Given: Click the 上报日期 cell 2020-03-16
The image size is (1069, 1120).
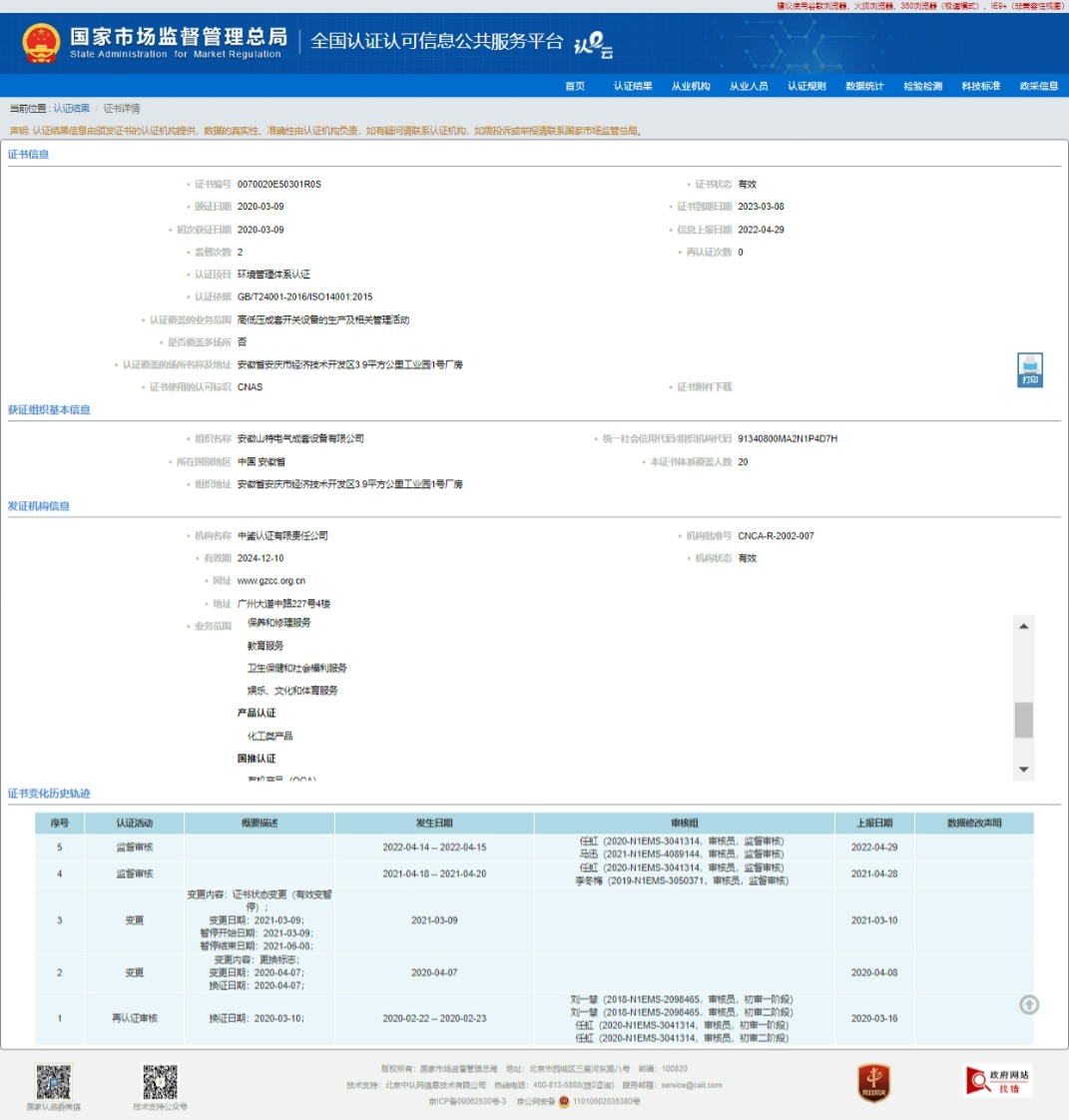Looking at the screenshot, I should click(874, 1018).
